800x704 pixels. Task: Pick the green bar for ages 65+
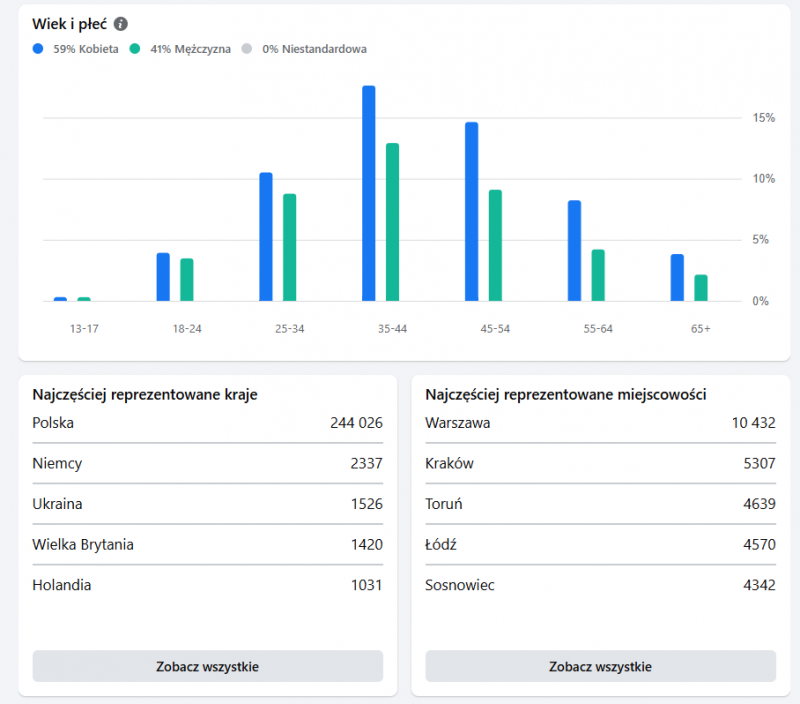(701, 287)
